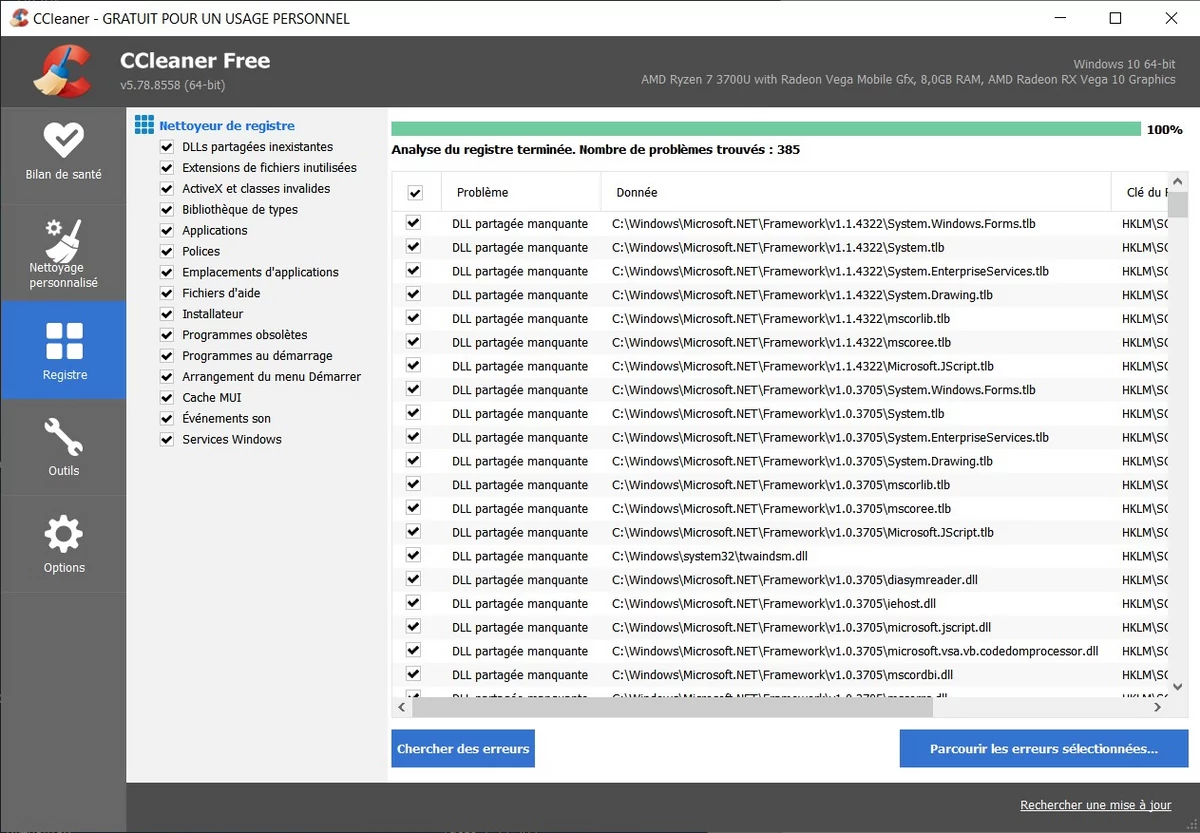Click Parcourir les erreurs sélectionnées button

pos(1044,749)
